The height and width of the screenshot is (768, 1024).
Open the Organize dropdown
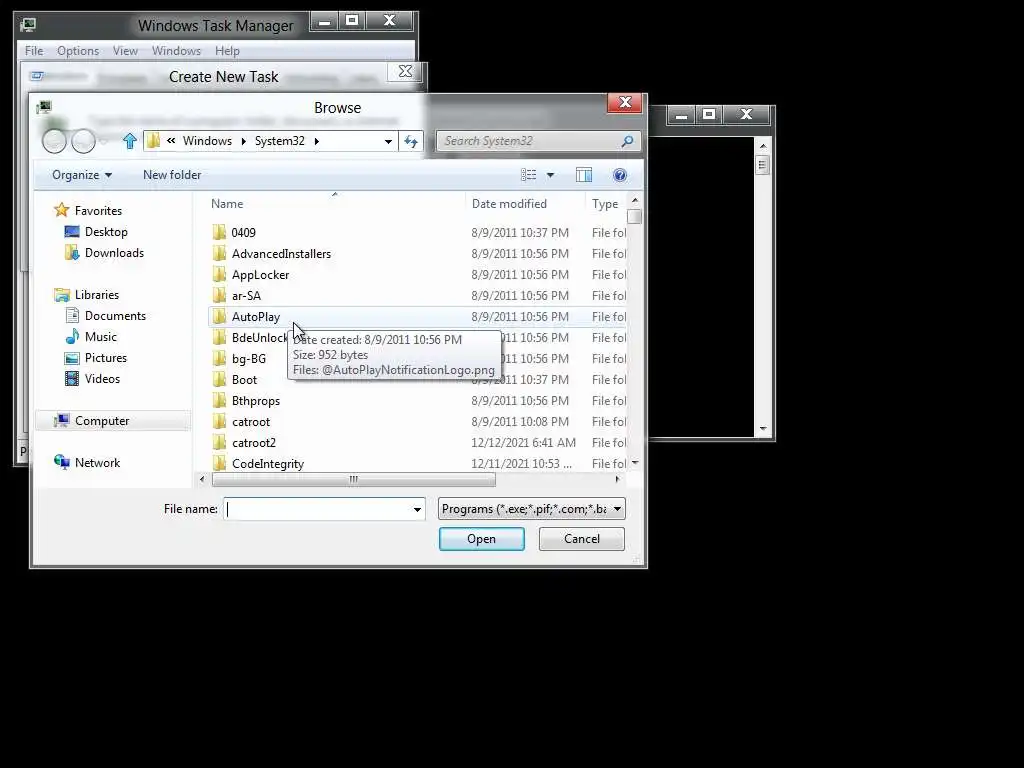click(82, 175)
